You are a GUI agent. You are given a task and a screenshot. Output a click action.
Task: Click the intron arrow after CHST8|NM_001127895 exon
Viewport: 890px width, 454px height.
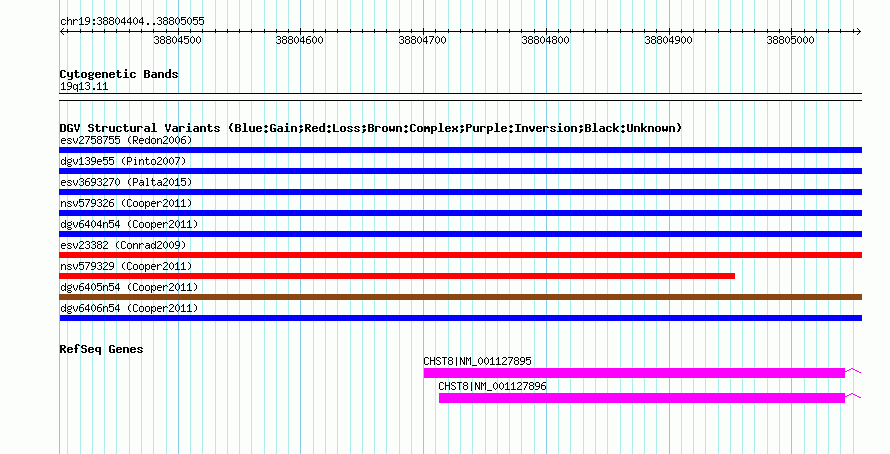point(853,371)
